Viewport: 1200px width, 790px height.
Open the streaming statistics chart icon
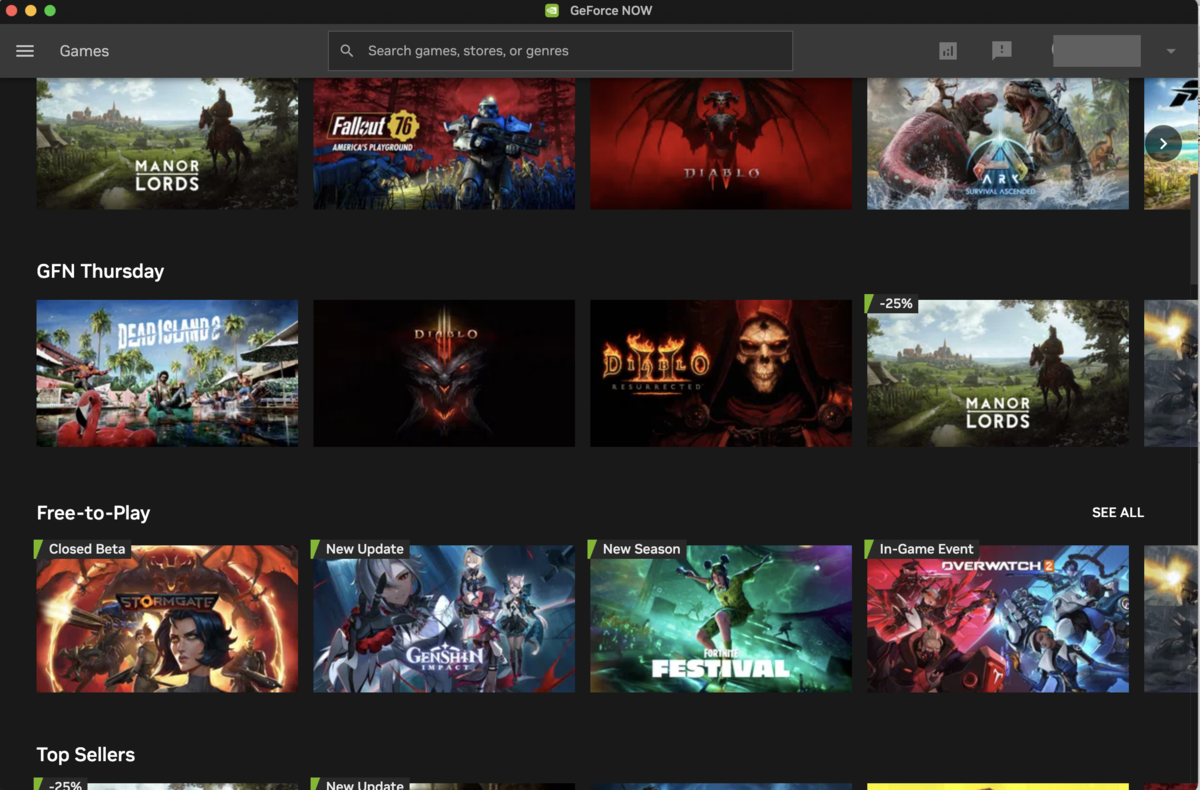point(948,51)
